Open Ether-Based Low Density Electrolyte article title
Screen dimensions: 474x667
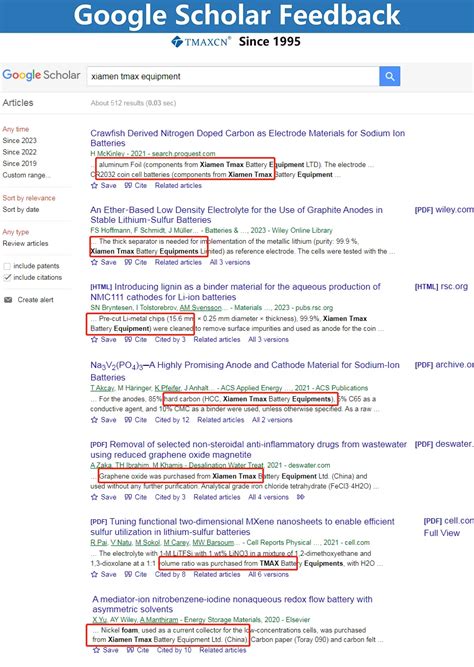[236, 215]
